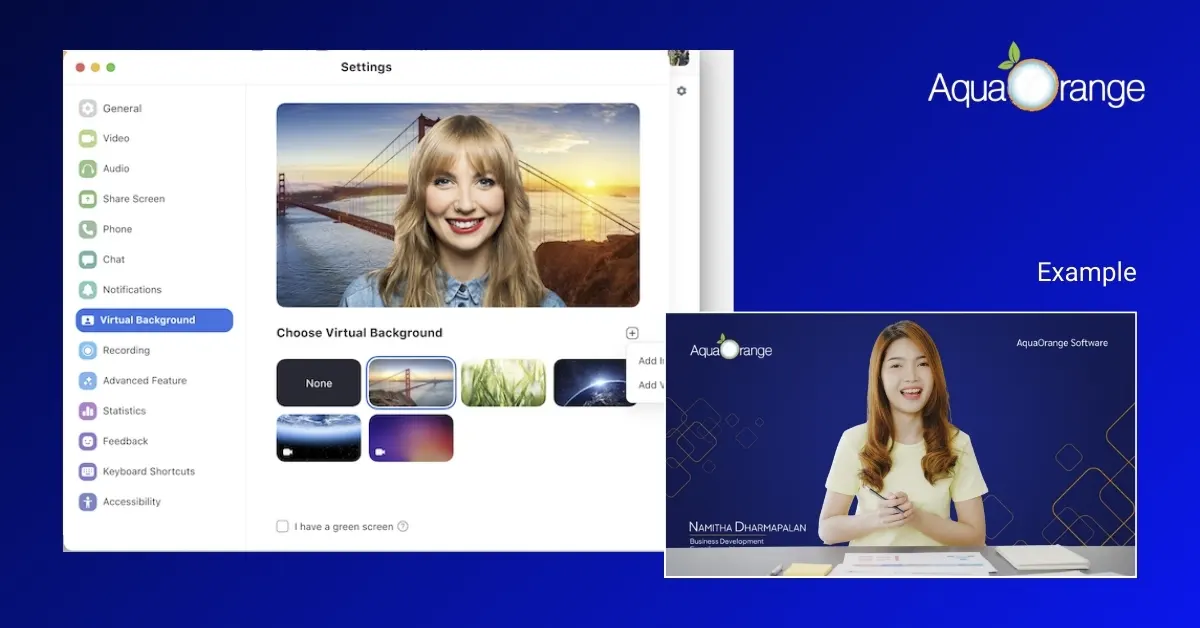Click the profile avatar behind Settings window
The image size is (1200, 628).
[679, 57]
